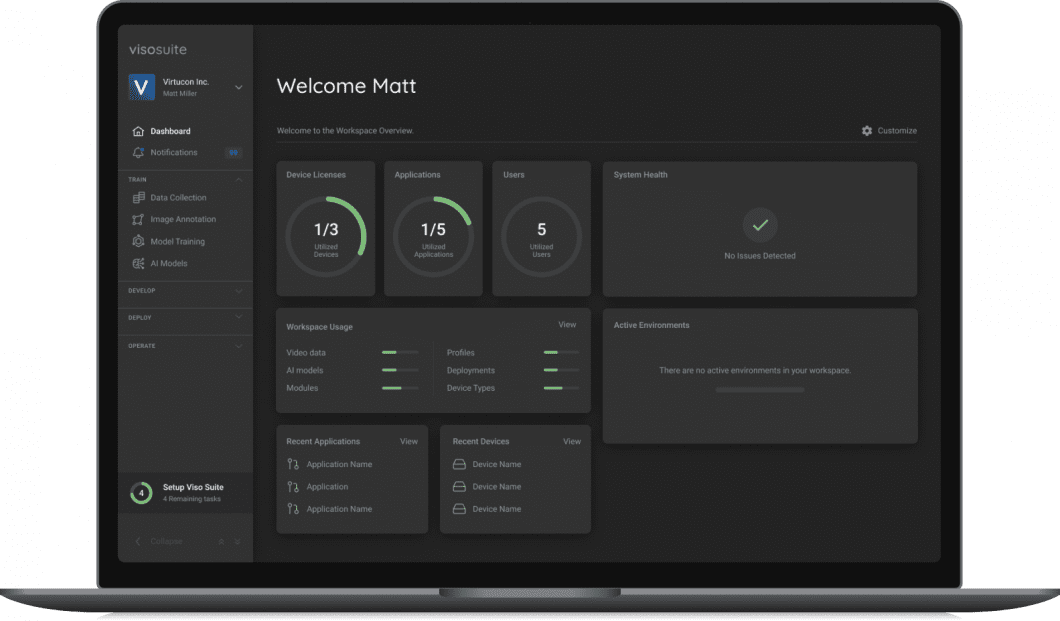This screenshot has width=1060, height=621.
Task: Open the Virtucon Inc. workspace dropdown
Action: click(x=239, y=87)
